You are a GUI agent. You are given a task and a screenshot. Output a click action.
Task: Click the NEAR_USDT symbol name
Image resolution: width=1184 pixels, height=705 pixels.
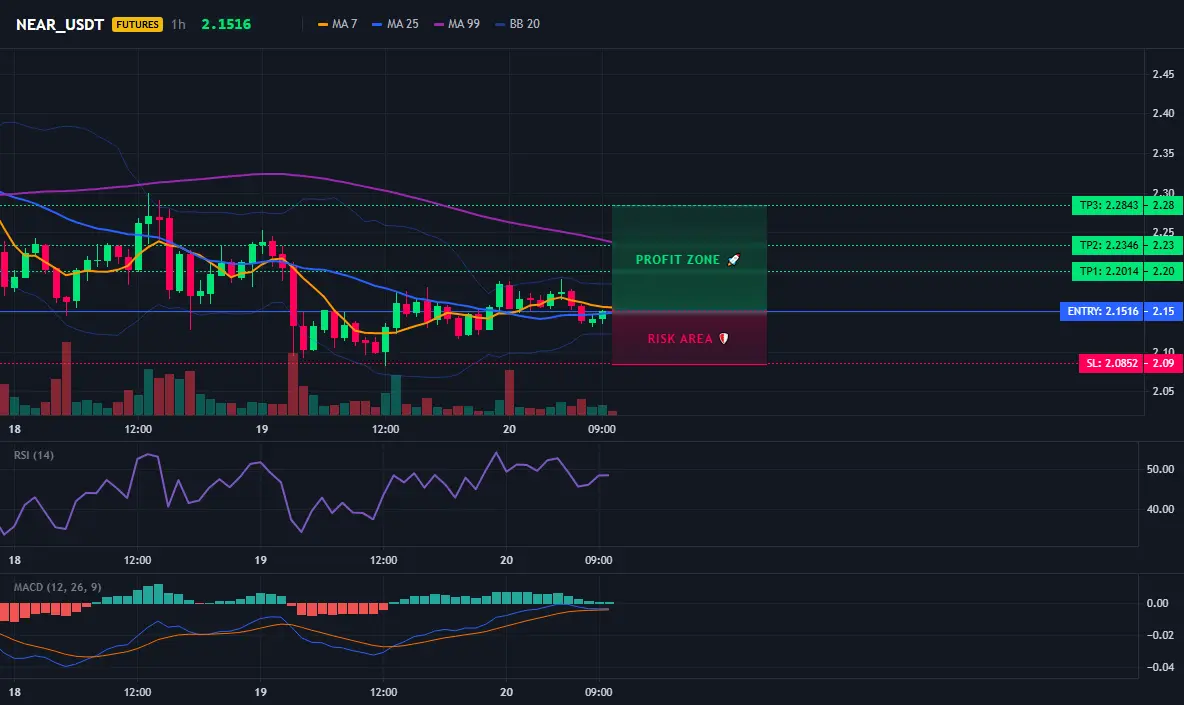[60, 24]
